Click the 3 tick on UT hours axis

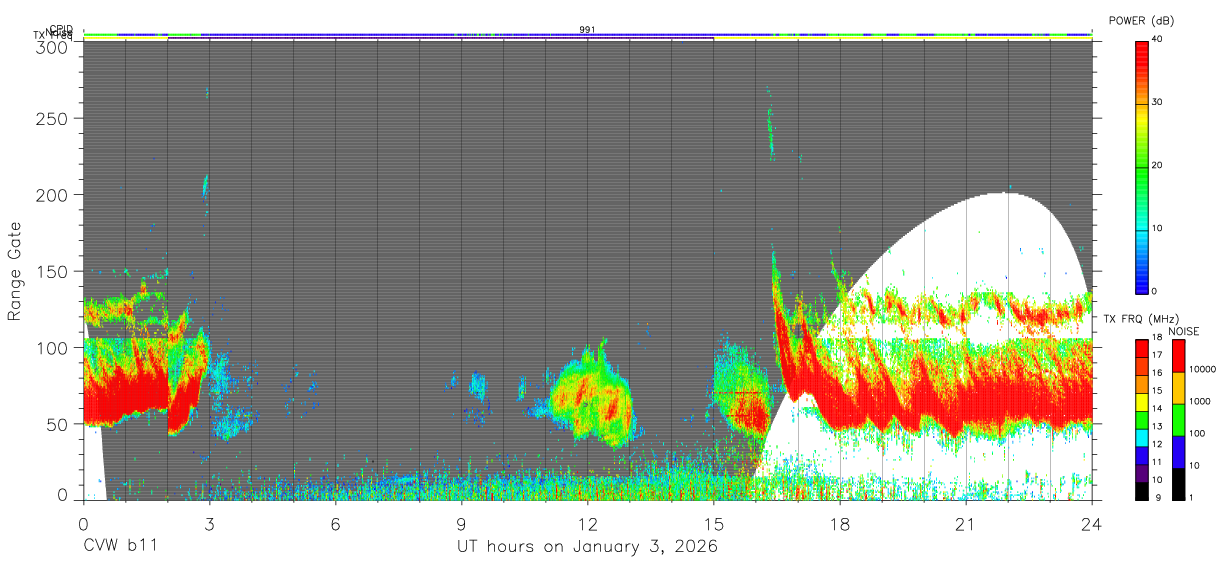[x=209, y=524]
